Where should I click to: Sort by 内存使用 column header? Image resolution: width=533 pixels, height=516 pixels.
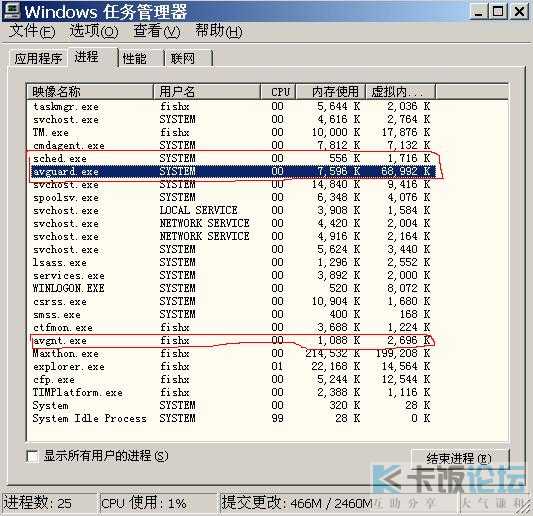pyautogui.click(x=331, y=91)
